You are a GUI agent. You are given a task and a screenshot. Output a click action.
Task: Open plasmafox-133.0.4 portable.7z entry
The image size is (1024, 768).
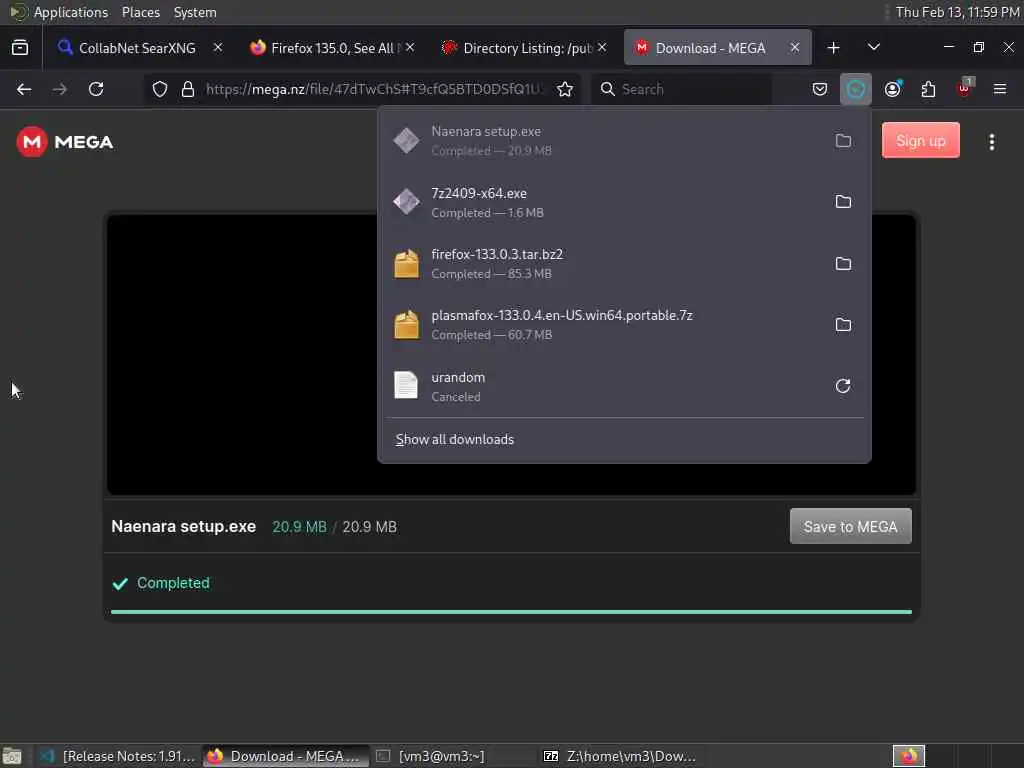604,325
